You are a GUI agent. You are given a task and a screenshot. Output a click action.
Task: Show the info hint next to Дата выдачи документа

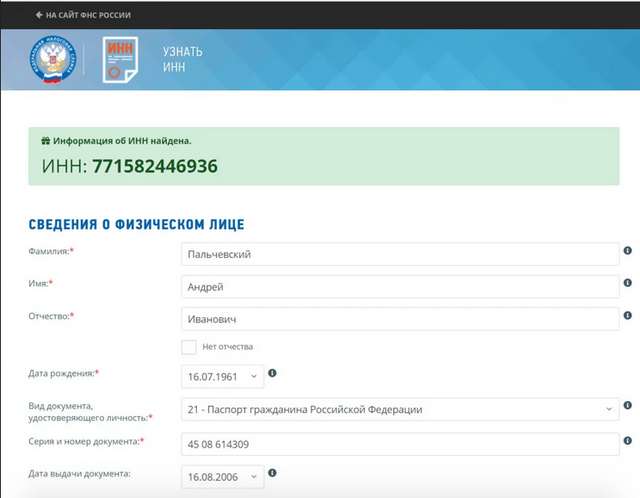[272, 473]
